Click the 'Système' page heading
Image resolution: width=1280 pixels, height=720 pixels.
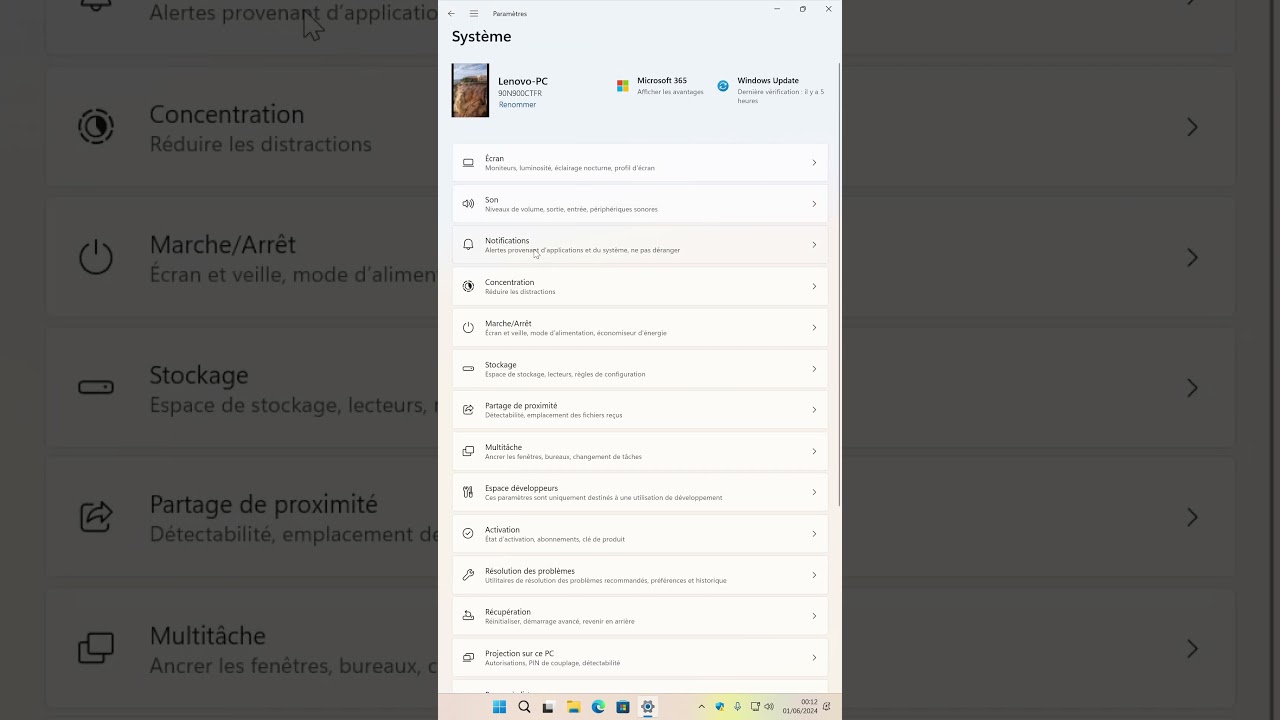click(x=481, y=37)
